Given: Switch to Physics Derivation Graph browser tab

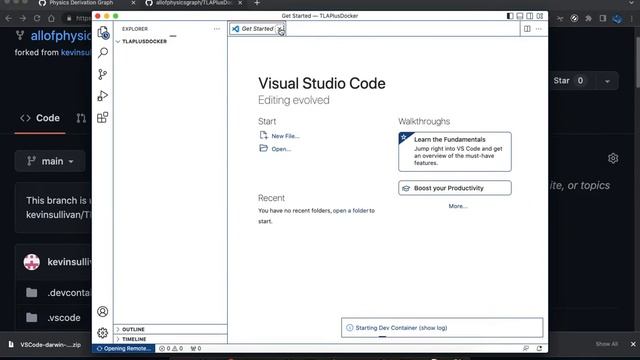Looking at the screenshot, I should [x=82, y=3].
